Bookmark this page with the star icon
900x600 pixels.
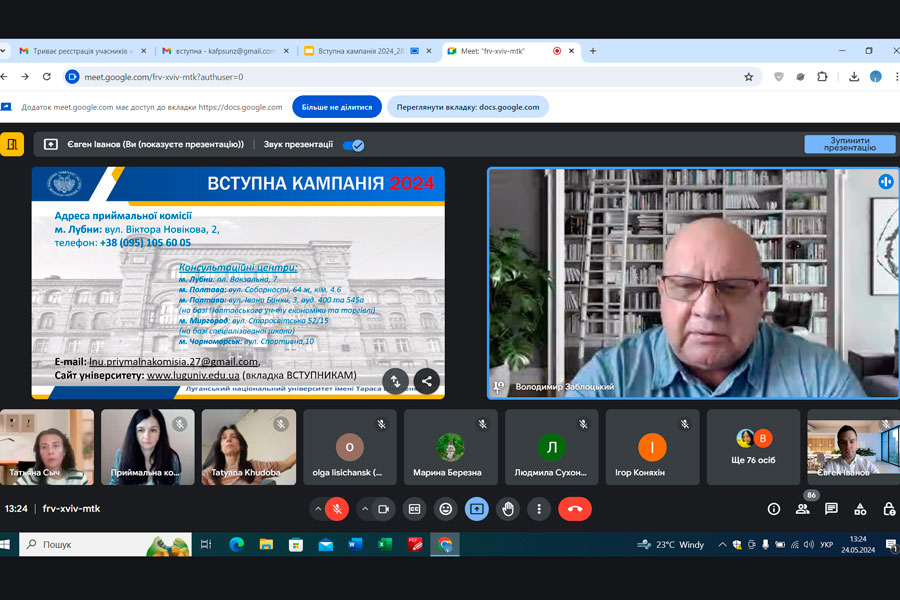748,77
